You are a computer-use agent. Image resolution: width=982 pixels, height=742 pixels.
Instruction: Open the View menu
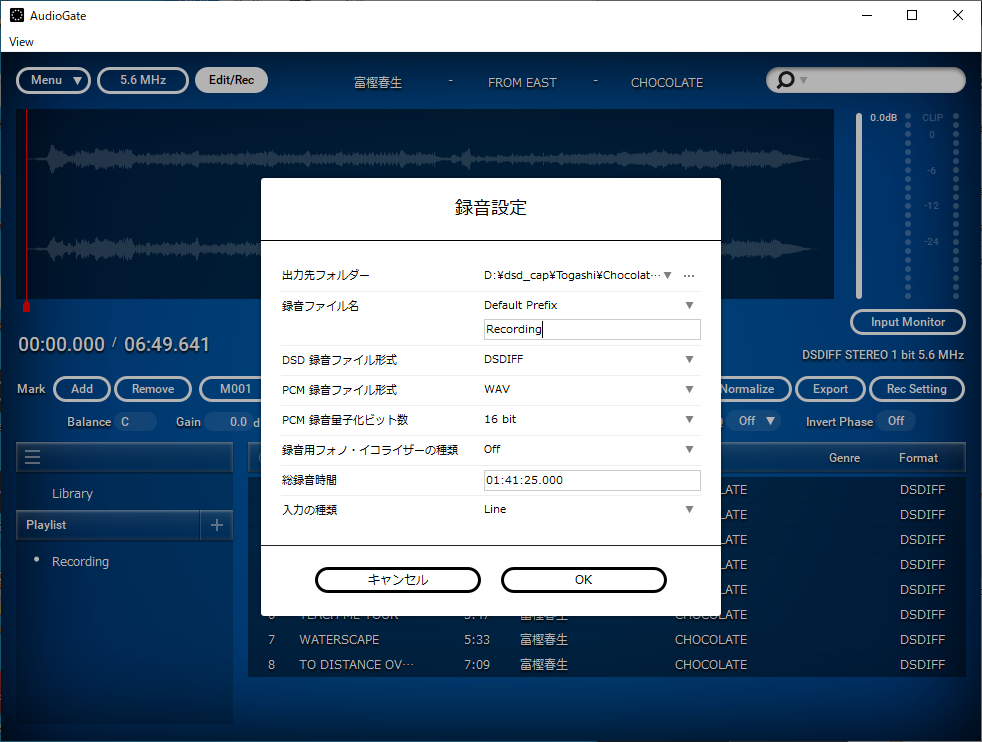pos(21,42)
